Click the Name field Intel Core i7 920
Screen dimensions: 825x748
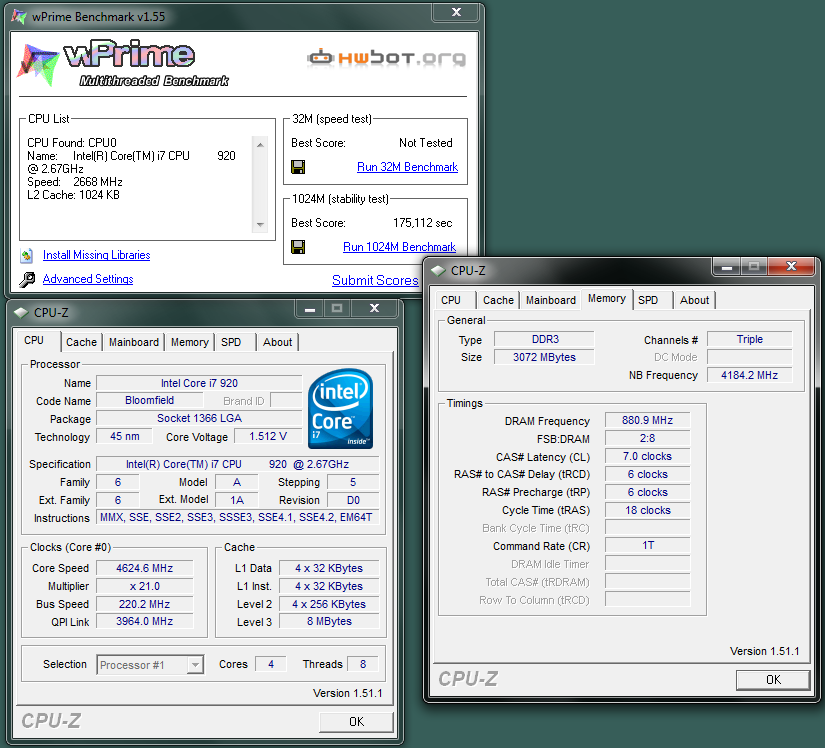pyautogui.click(x=199, y=383)
